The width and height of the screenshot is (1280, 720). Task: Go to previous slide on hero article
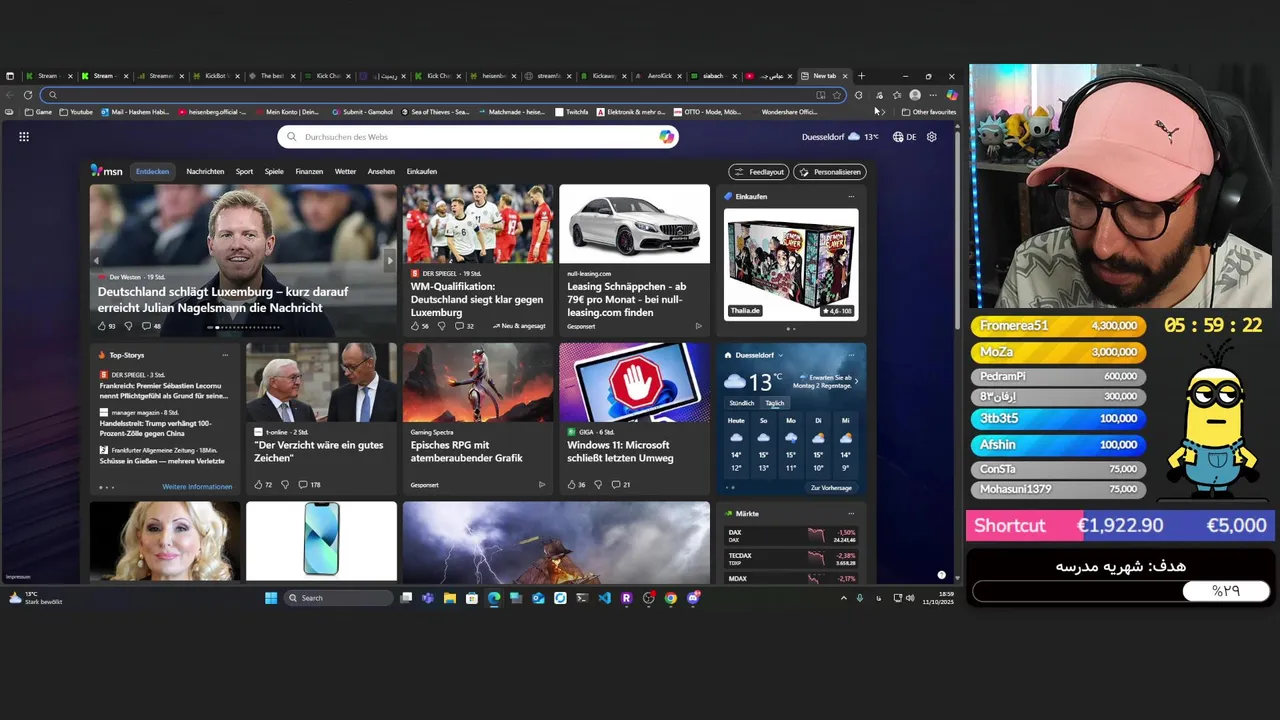pos(97,261)
